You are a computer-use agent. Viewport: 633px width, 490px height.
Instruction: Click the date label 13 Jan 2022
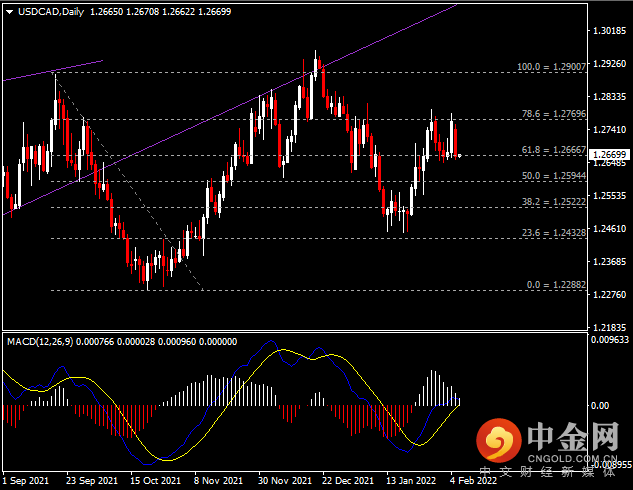coord(411,481)
